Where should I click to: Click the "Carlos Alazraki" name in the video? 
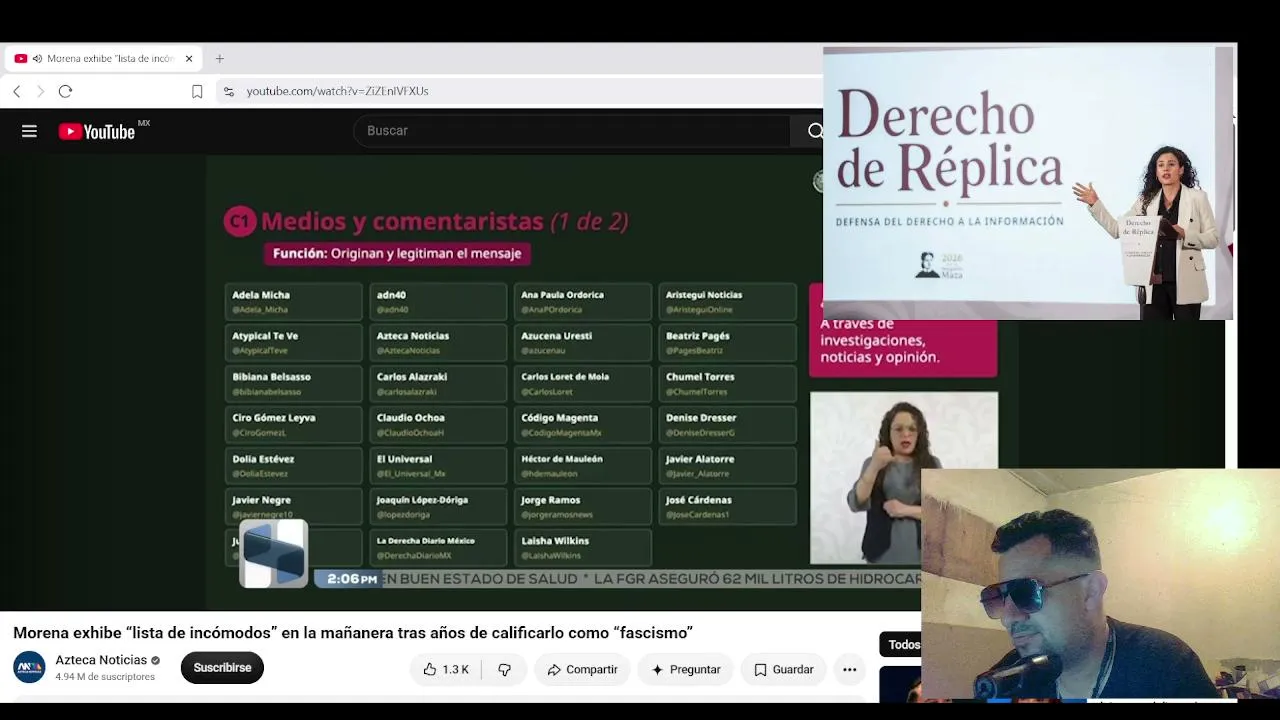(x=412, y=377)
